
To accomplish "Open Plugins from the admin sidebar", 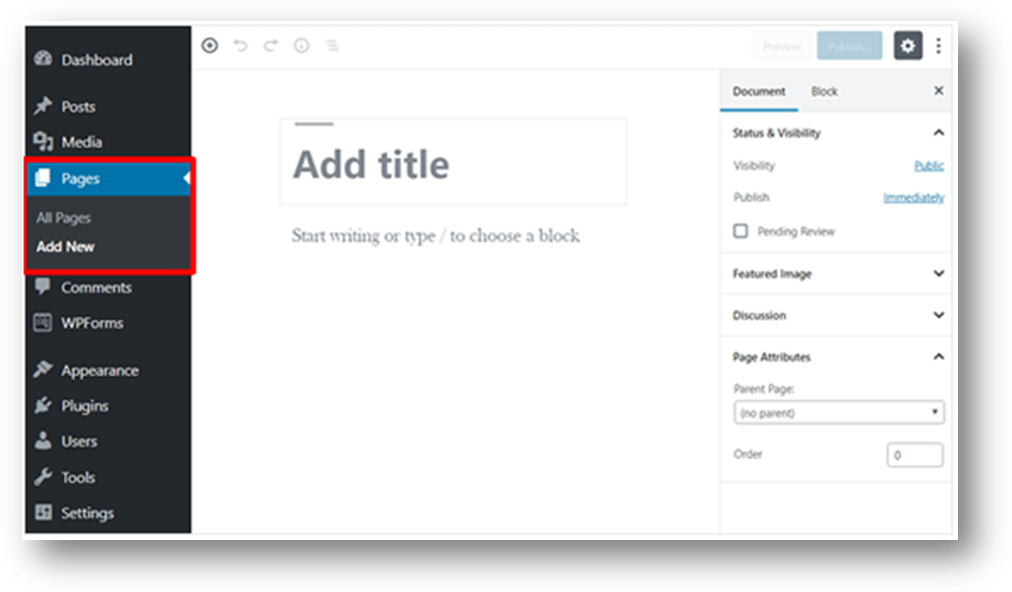I will [84, 406].
